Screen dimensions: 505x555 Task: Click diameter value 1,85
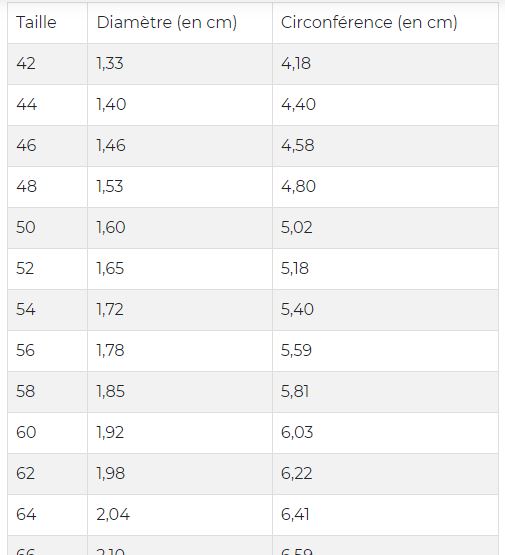coord(110,392)
